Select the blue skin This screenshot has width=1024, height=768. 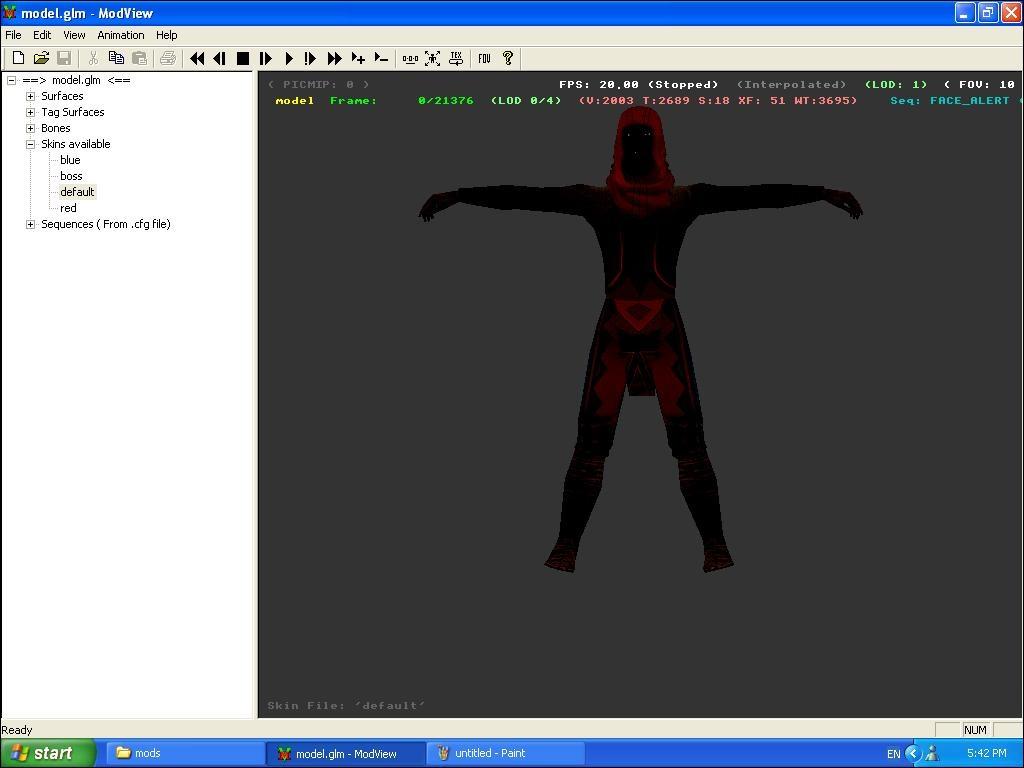click(x=70, y=160)
